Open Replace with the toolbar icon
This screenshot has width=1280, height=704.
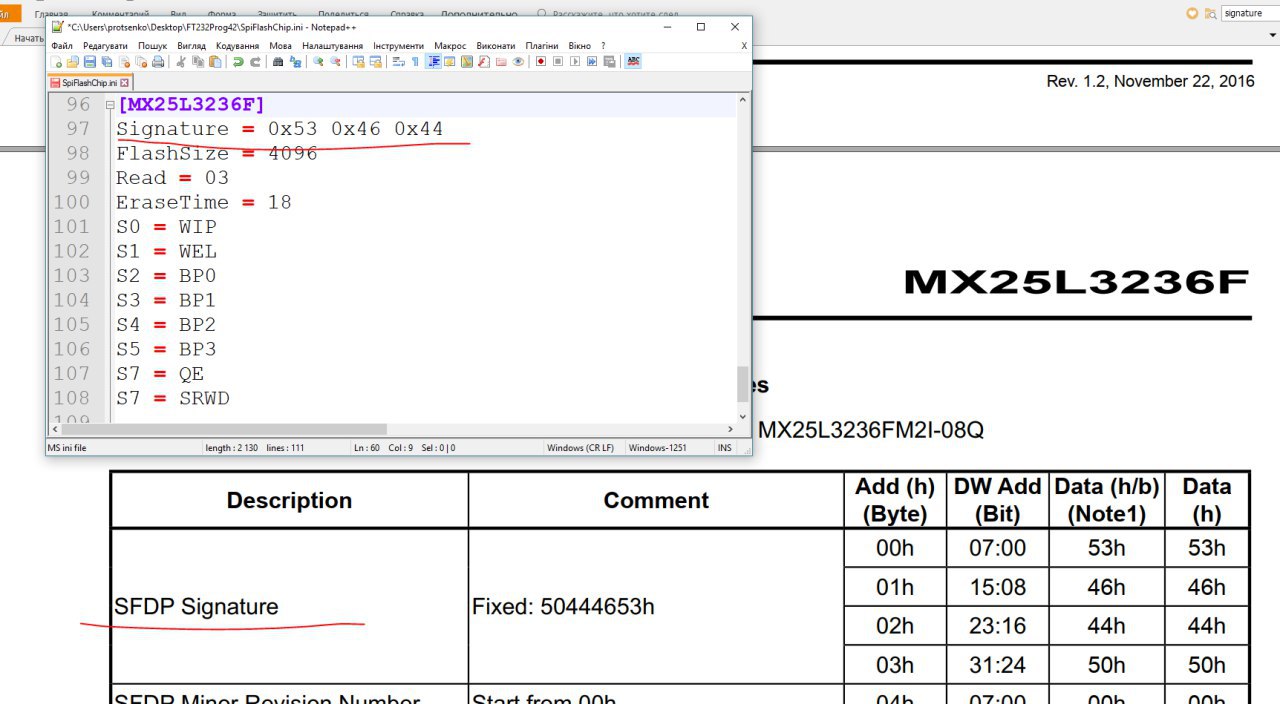[295, 62]
